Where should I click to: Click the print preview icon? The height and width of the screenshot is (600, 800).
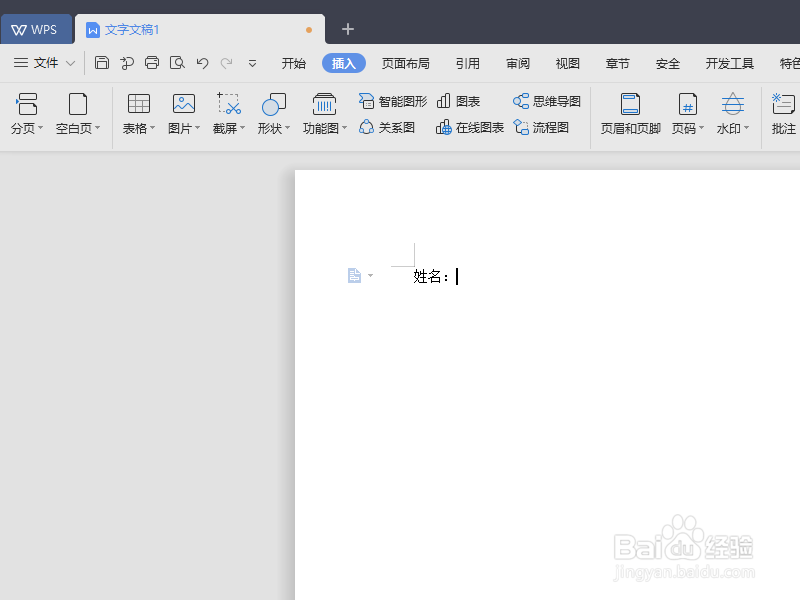pos(177,63)
